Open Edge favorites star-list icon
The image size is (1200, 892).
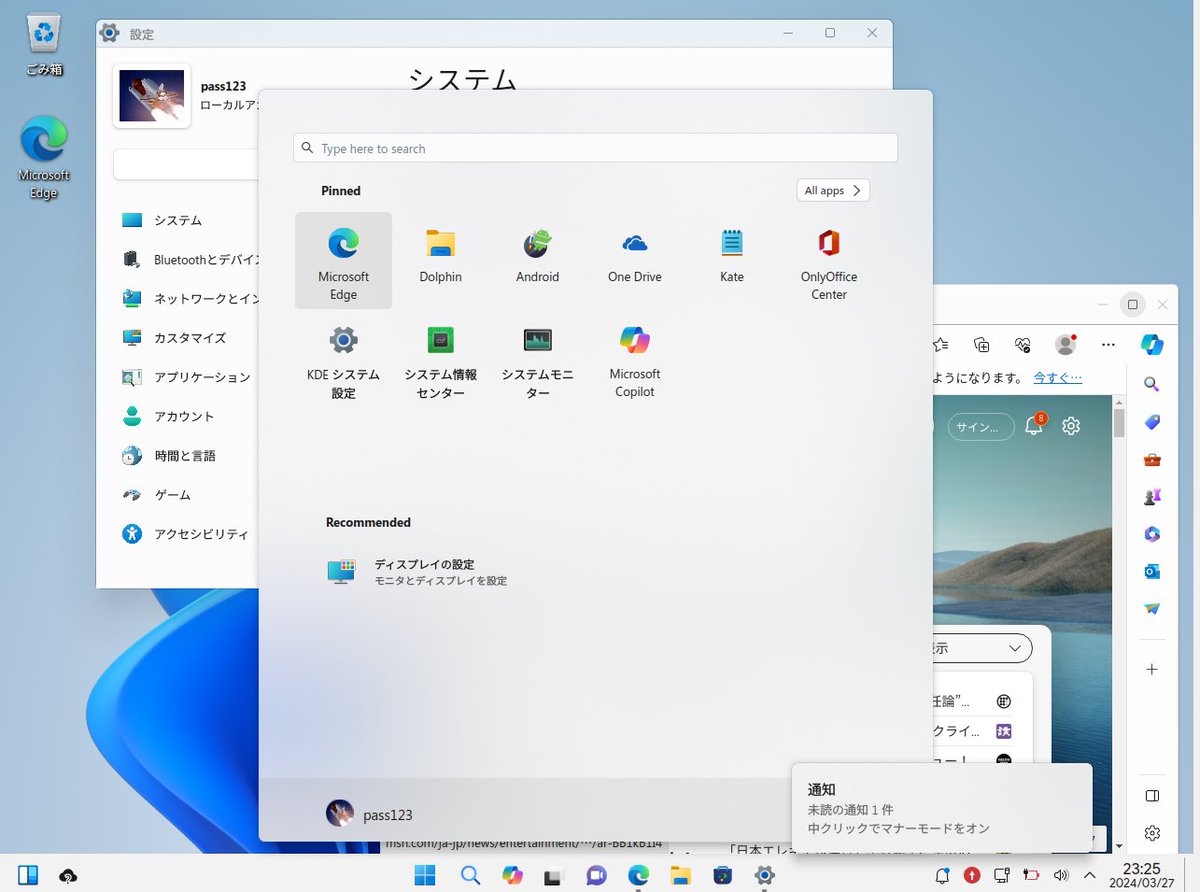pos(940,344)
